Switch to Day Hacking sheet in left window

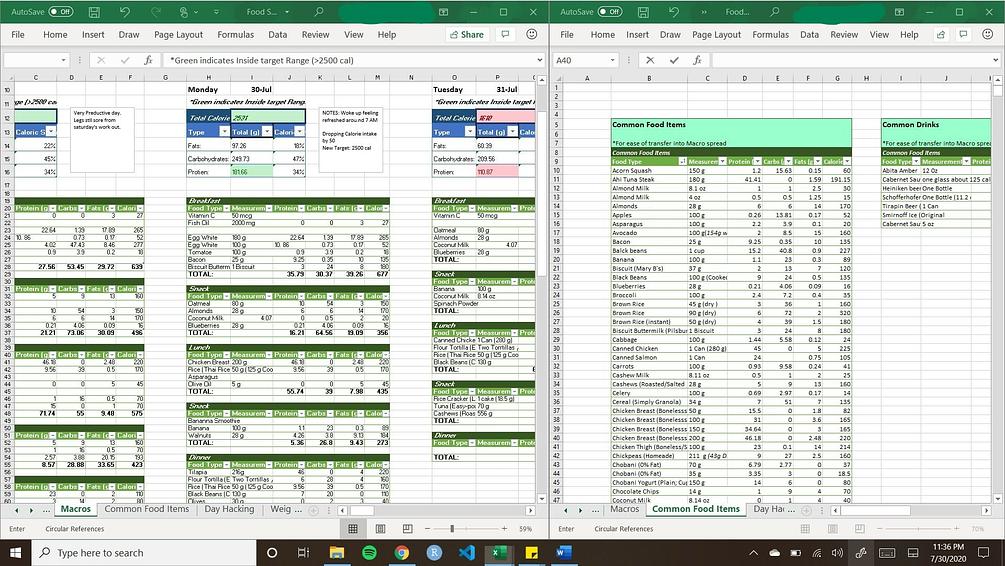(229, 509)
